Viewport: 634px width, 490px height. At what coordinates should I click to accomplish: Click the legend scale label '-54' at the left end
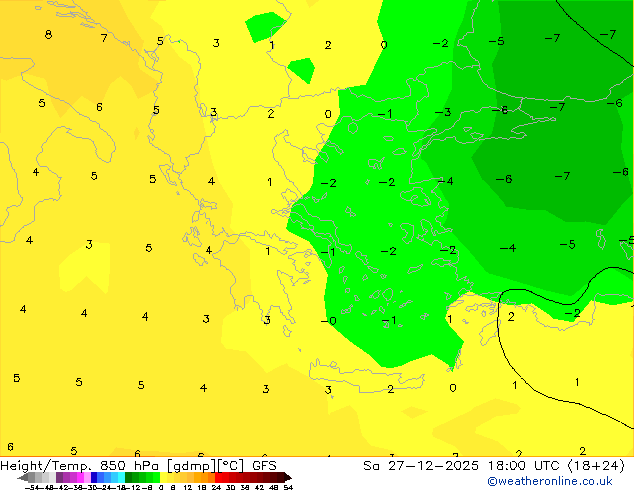[x=32, y=488]
